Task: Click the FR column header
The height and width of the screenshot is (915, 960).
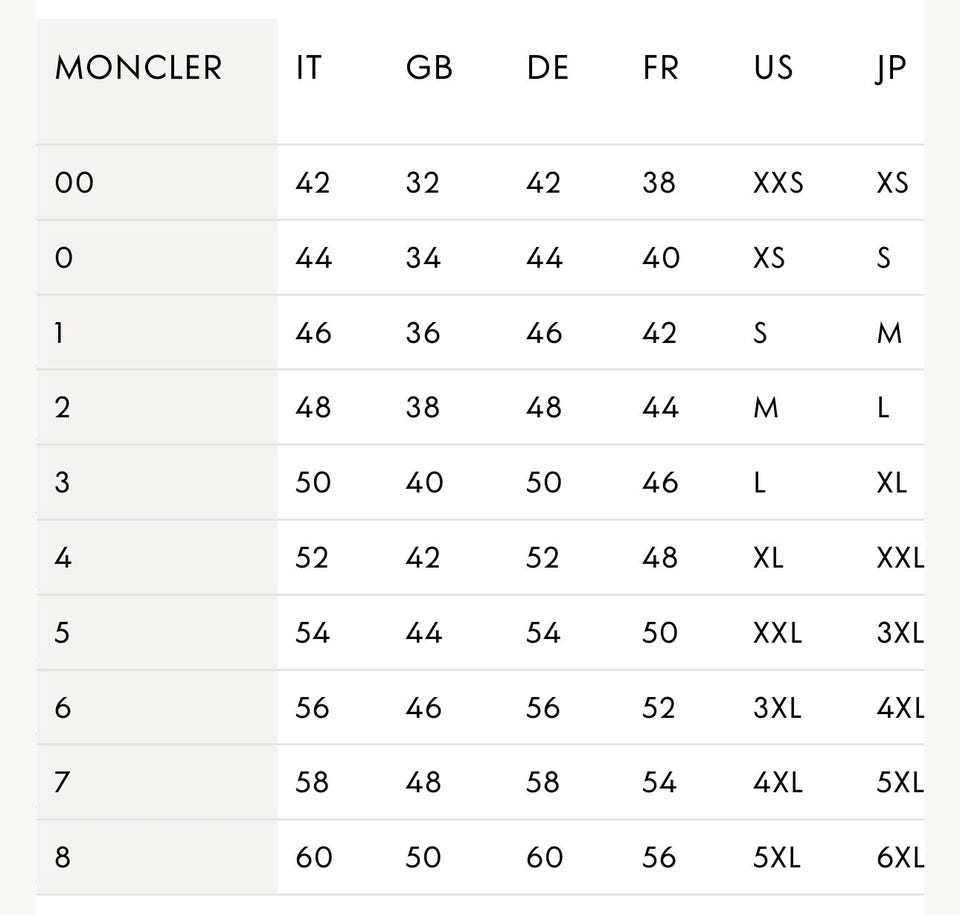Action: coord(662,68)
